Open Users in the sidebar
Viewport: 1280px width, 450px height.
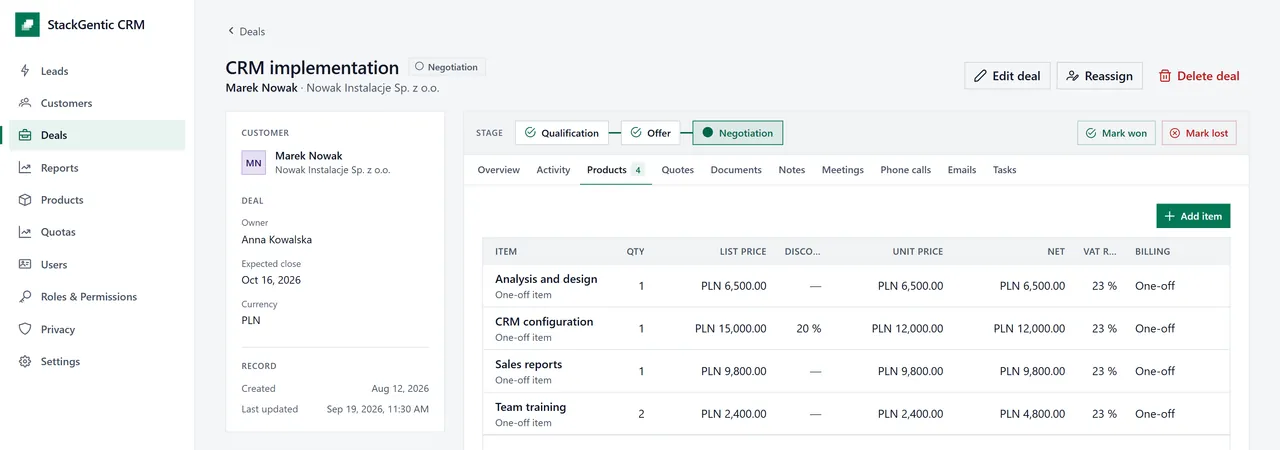(x=97, y=265)
